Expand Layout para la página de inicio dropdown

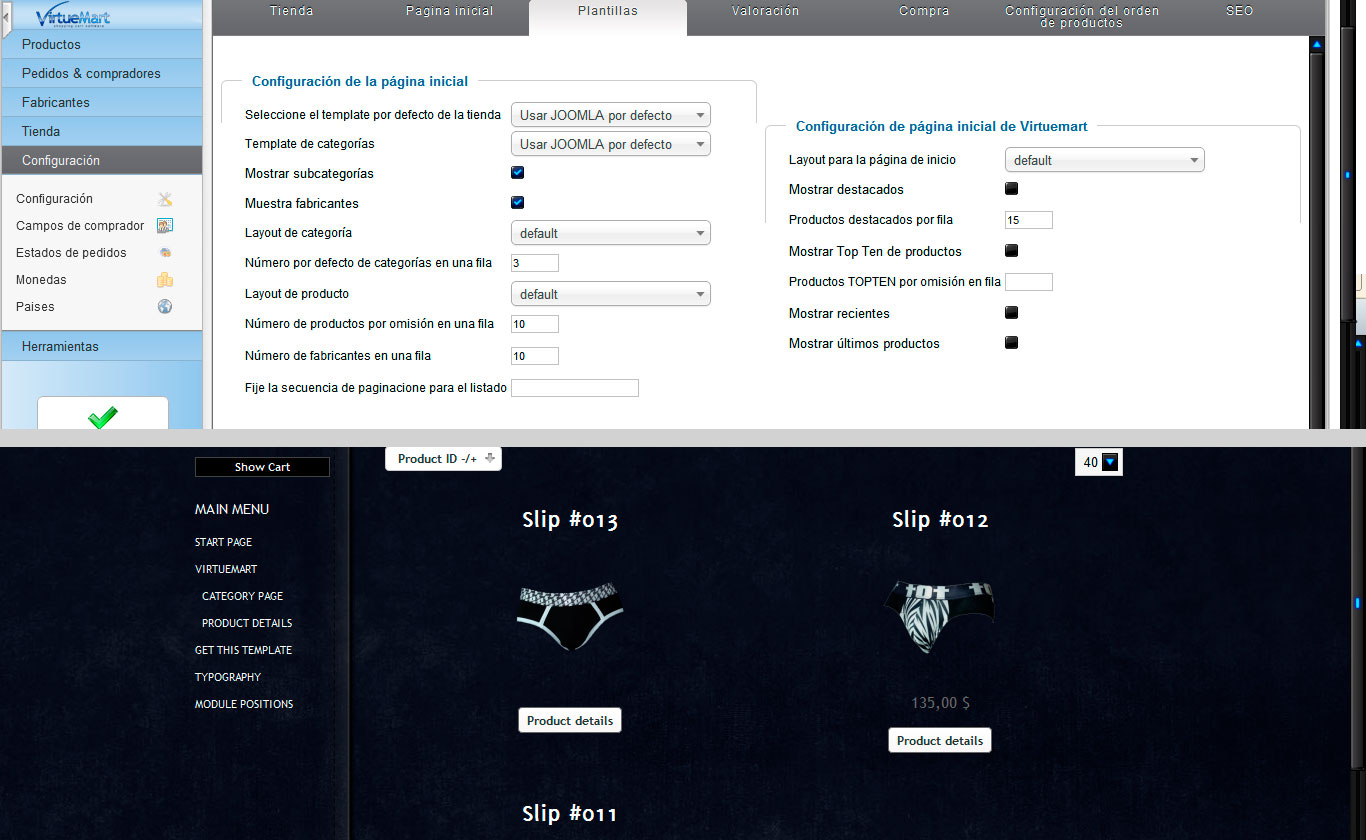[1104, 160]
